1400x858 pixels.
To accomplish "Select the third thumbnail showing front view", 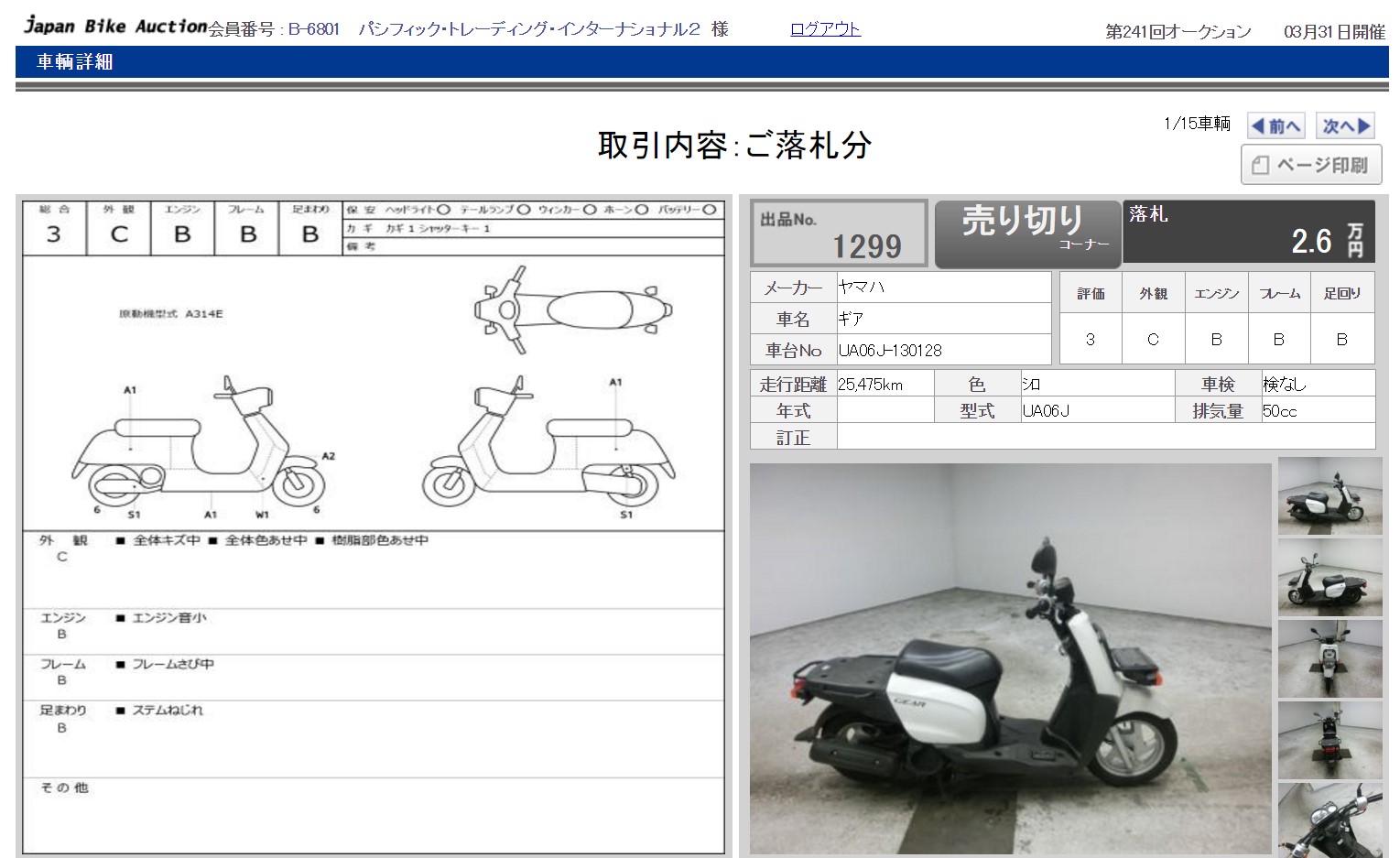I will [x=1329, y=658].
